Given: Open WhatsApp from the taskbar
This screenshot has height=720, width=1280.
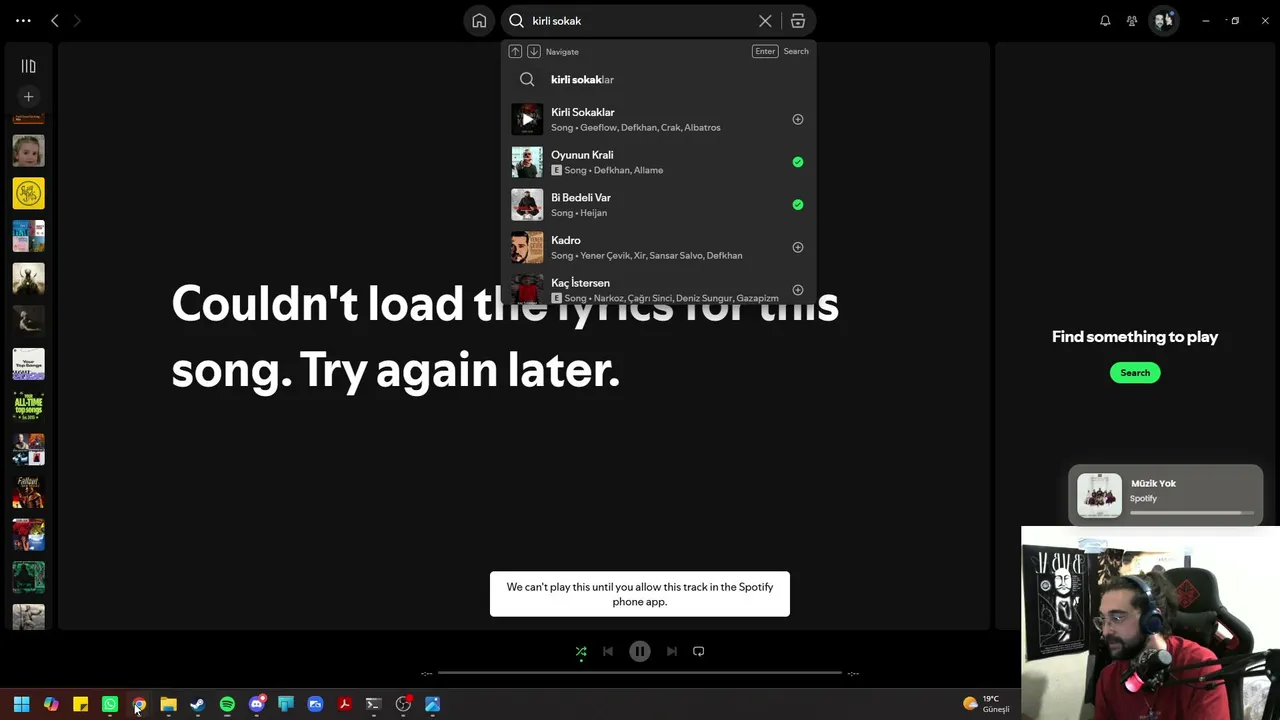Looking at the screenshot, I should pos(110,704).
